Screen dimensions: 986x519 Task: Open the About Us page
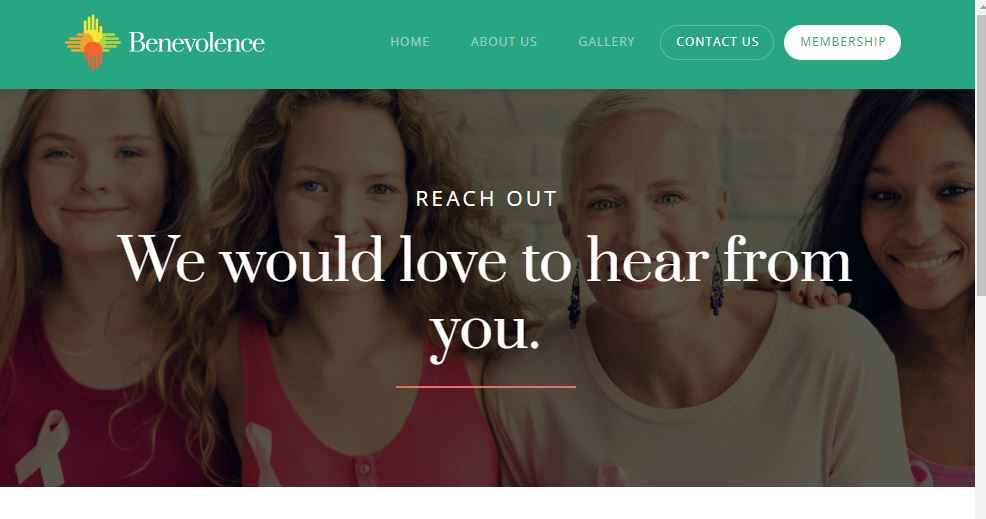[x=504, y=42]
